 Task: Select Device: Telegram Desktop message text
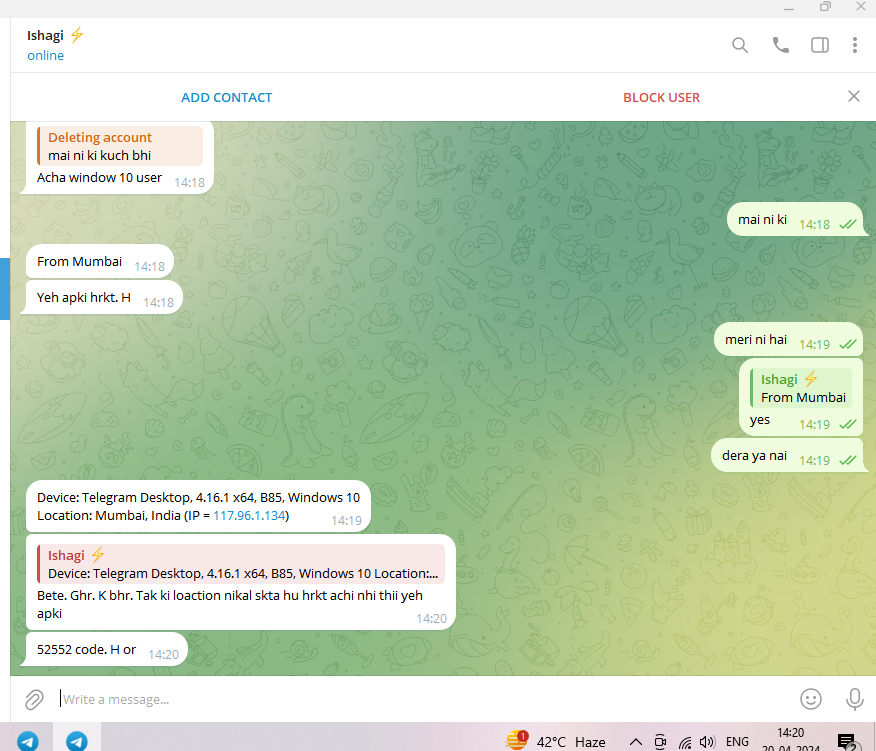pos(198,506)
